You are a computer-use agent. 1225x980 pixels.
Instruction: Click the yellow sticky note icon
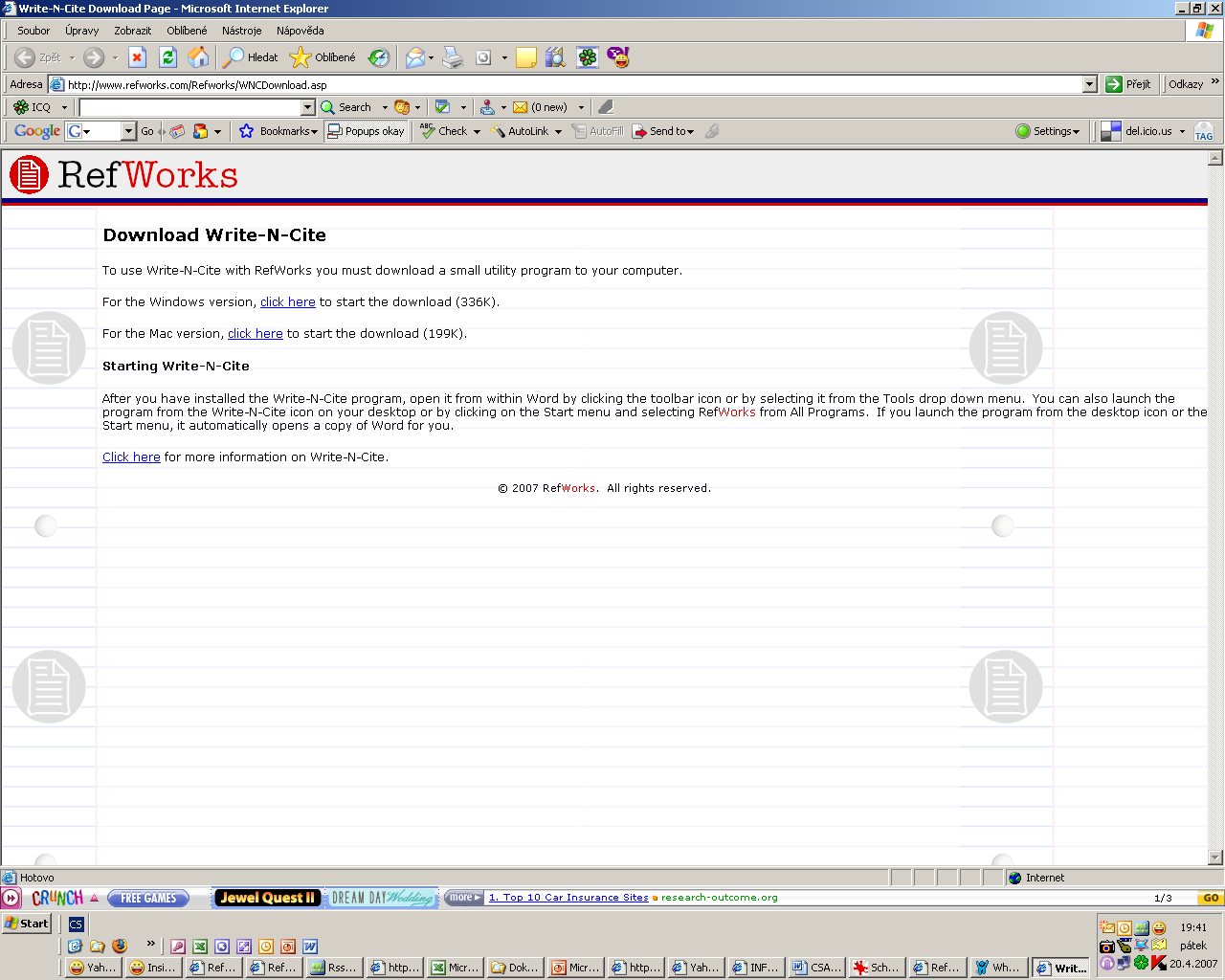coord(525,57)
